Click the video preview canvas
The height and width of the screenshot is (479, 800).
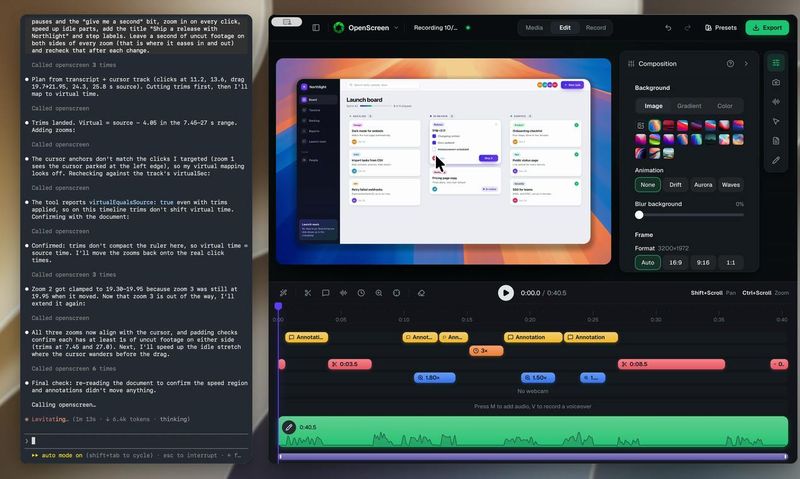pyautogui.click(x=443, y=161)
